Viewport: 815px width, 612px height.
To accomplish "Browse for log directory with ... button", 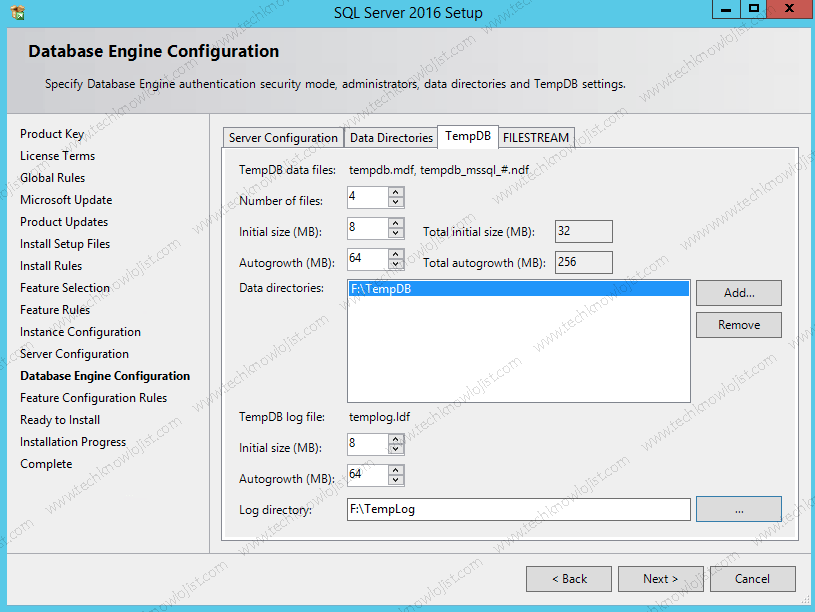I will pyautogui.click(x=739, y=509).
